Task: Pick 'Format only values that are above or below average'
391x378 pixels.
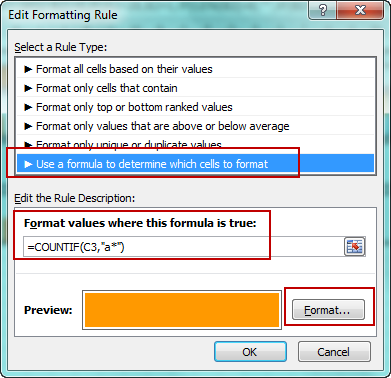Action: pos(195,126)
